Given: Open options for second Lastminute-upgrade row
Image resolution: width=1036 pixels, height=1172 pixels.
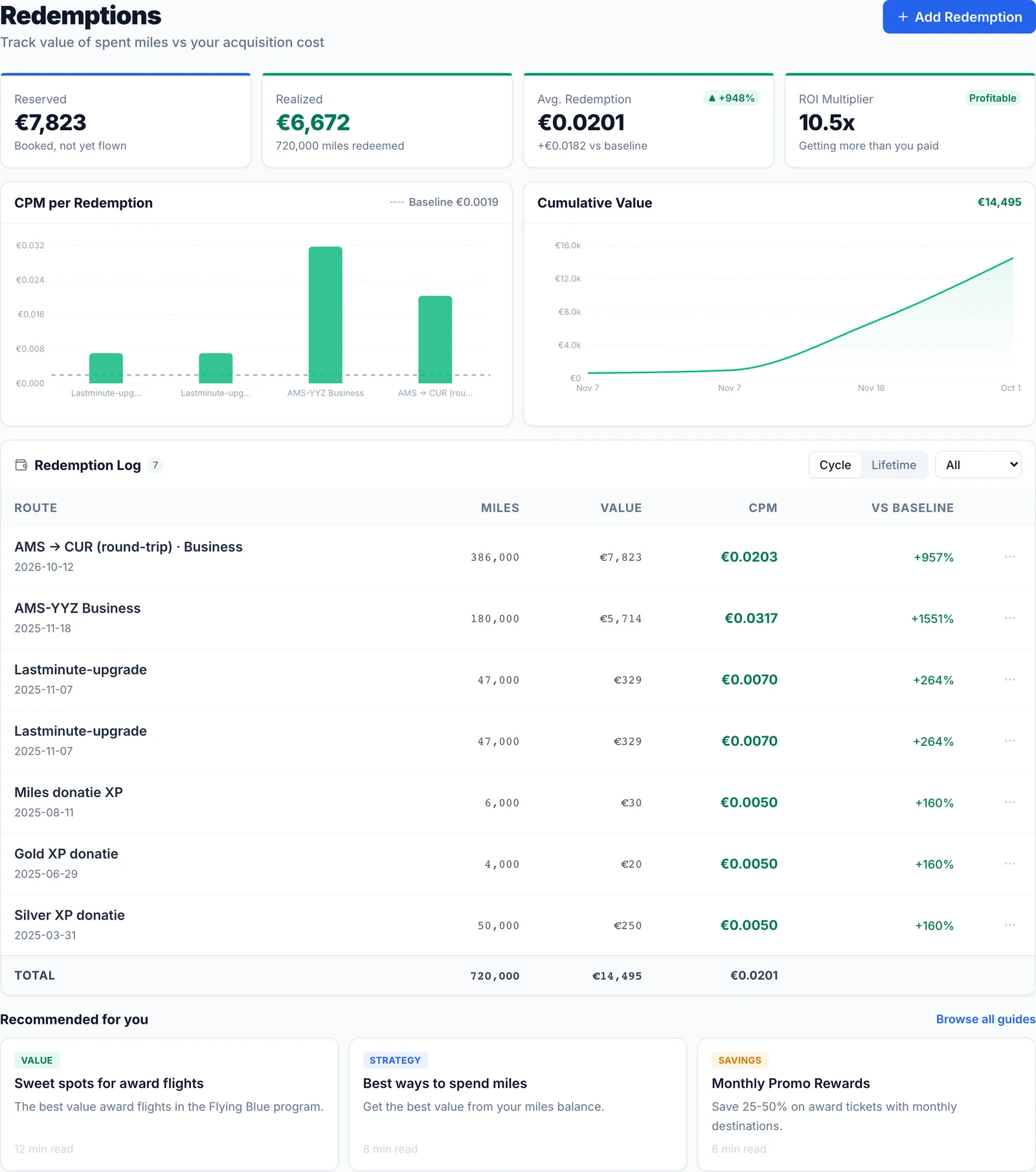Looking at the screenshot, I should pos(1009,741).
